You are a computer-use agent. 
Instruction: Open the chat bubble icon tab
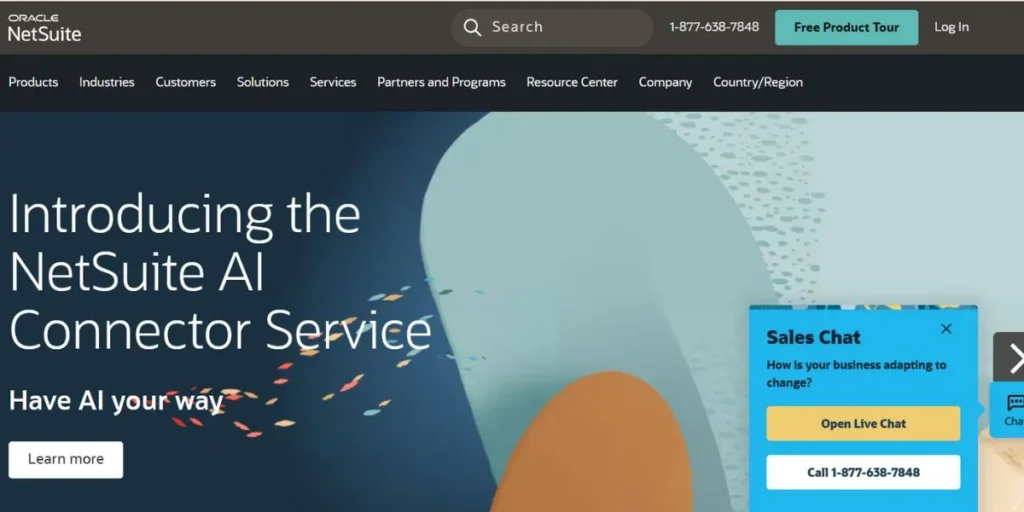point(1010,410)
